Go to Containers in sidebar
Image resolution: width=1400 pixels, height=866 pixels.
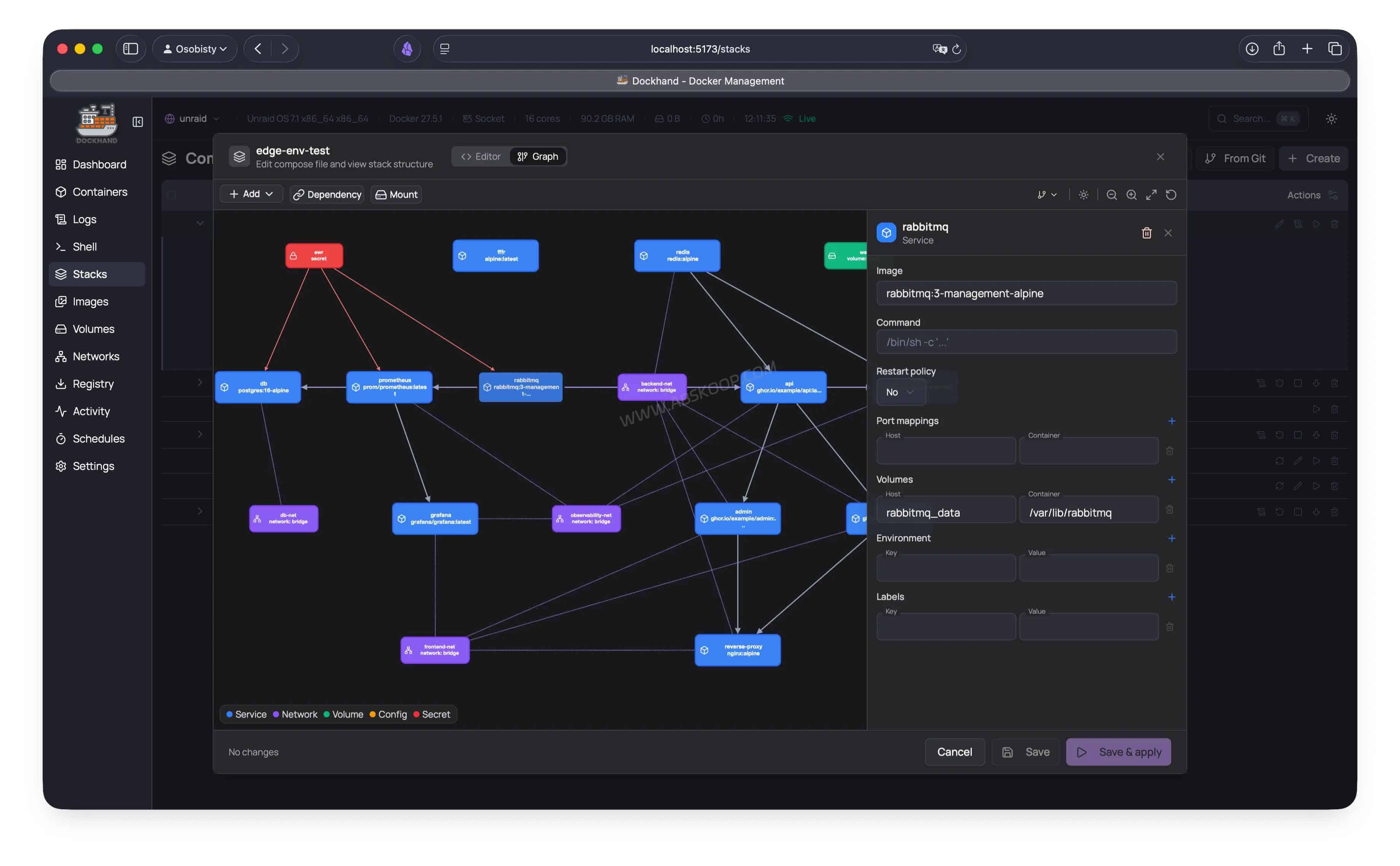(97, 192)
